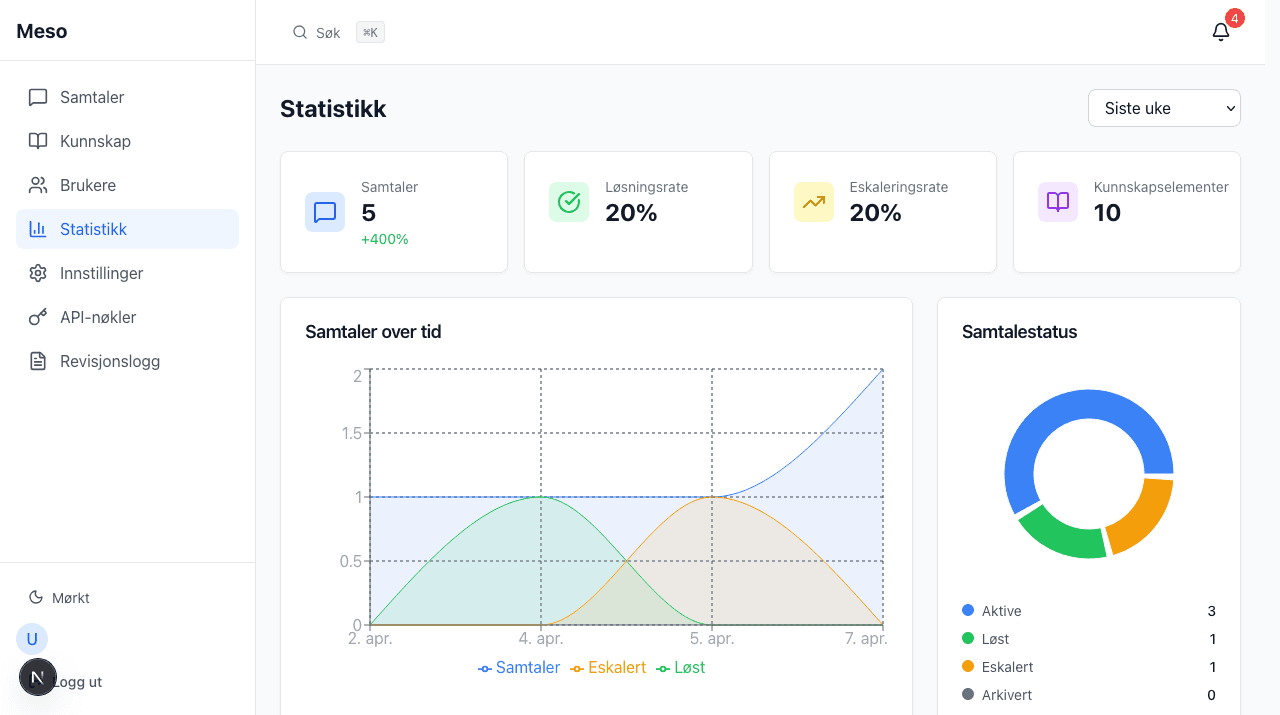Viewport: 1280px width, 715px height.
Task: Open Revisjonslogg from sidebar
Action: tap(110, 361)
